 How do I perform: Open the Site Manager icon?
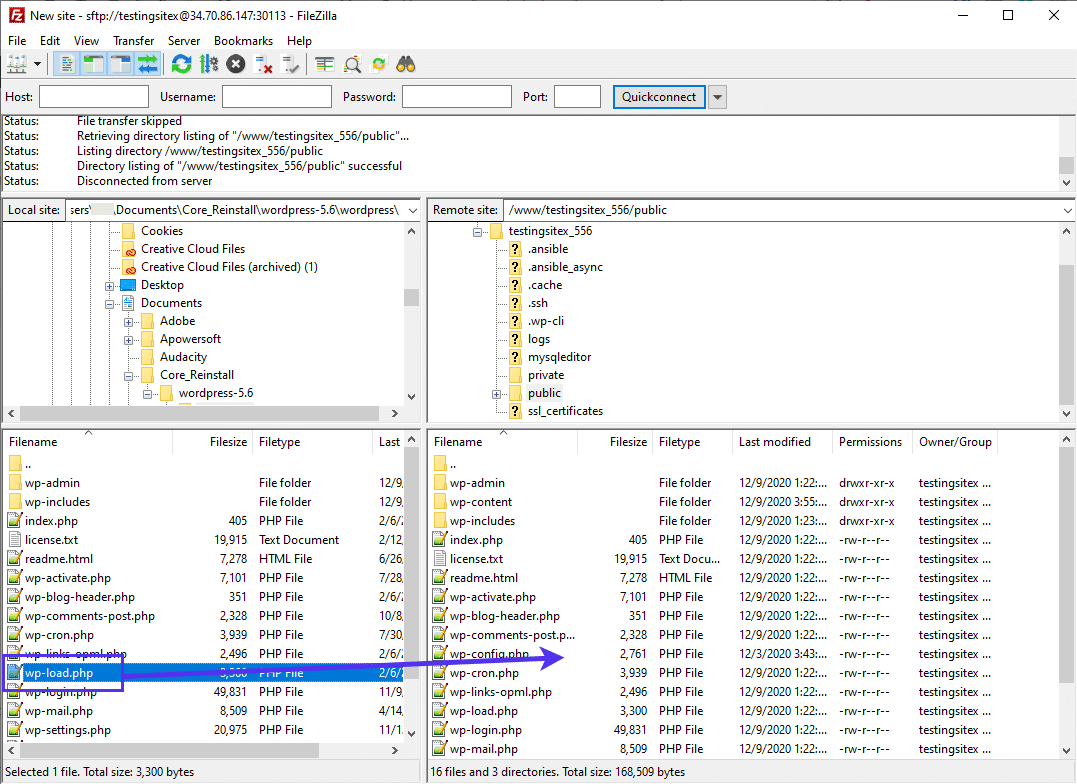coord(17,64)
